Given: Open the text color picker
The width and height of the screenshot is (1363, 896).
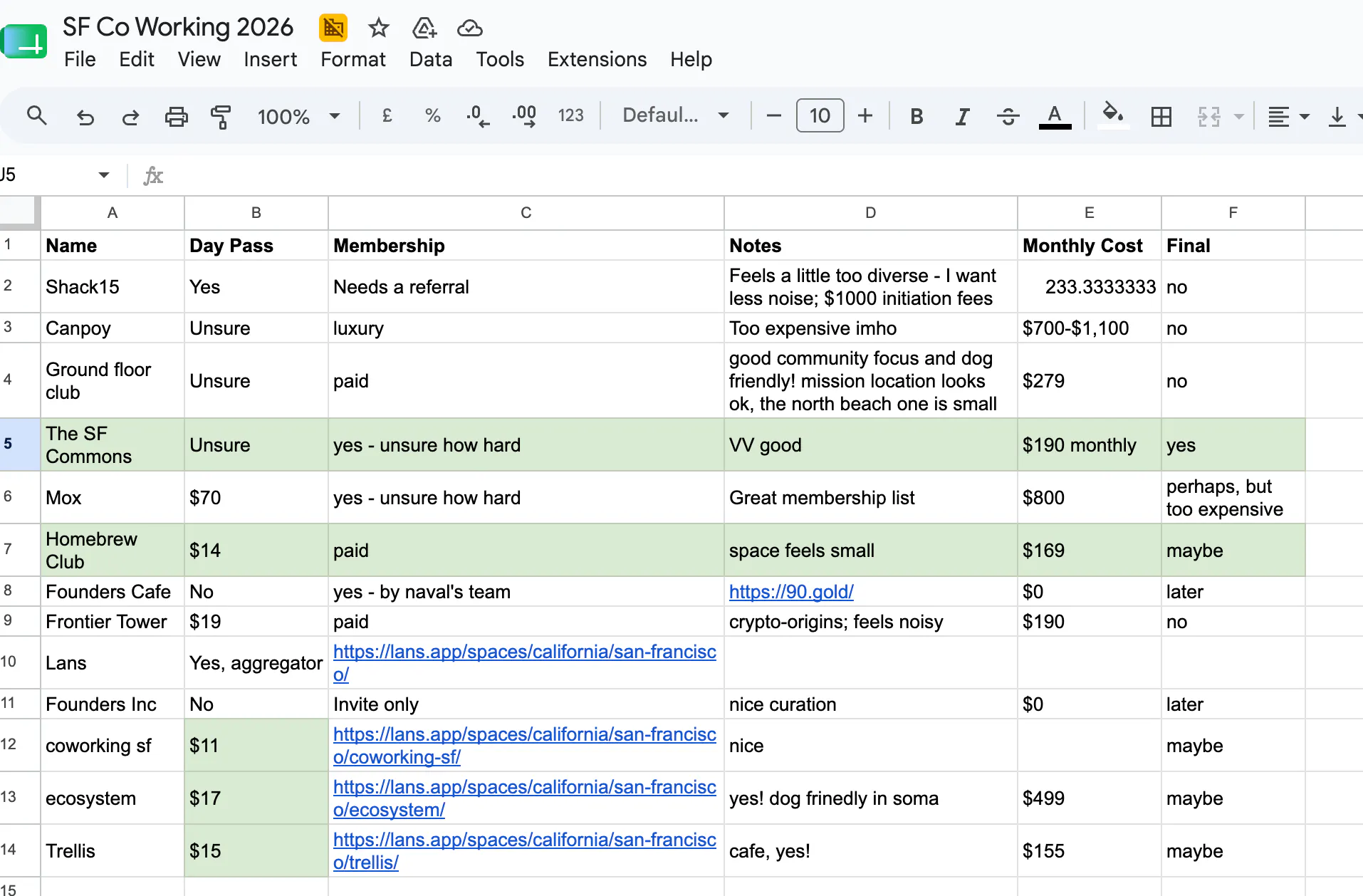Looking at the screenshot, I should click(x=1055, y=116).
